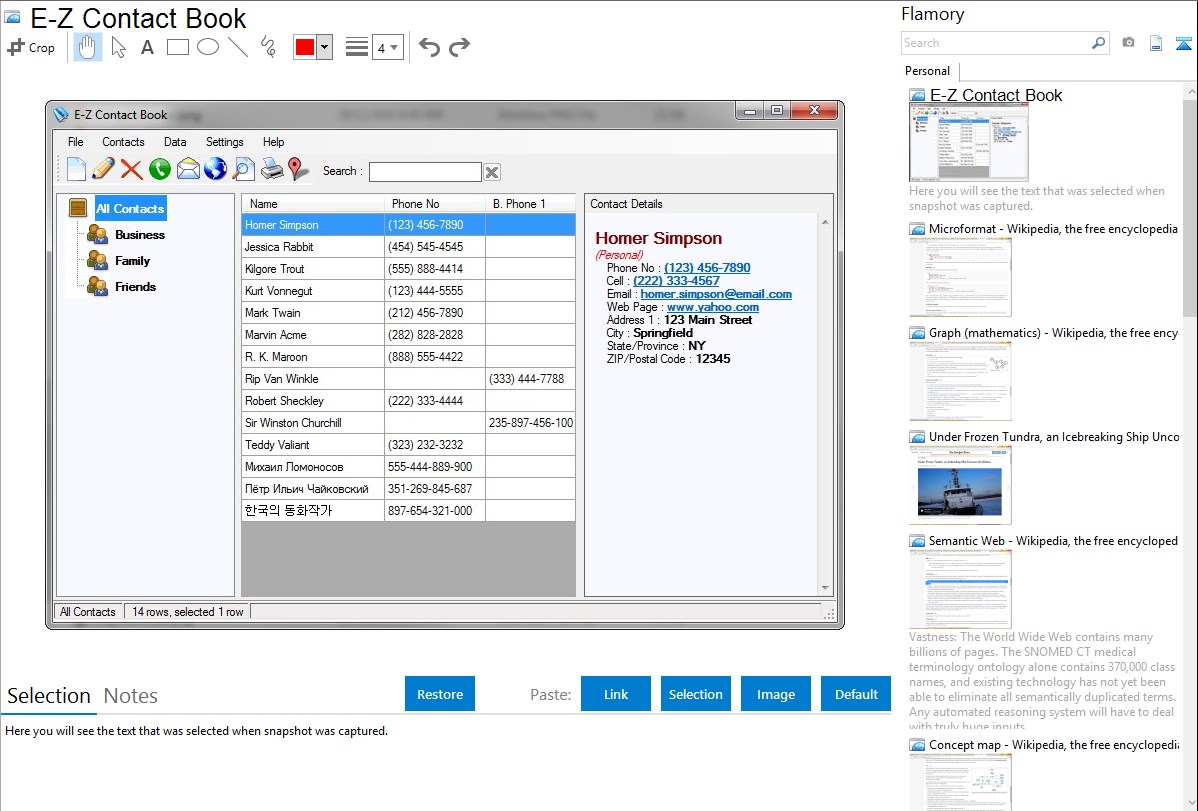This screenshot has height=811, width=1198.
Task: Sort by the Phone No column header
Action: [x=435, y=204]
